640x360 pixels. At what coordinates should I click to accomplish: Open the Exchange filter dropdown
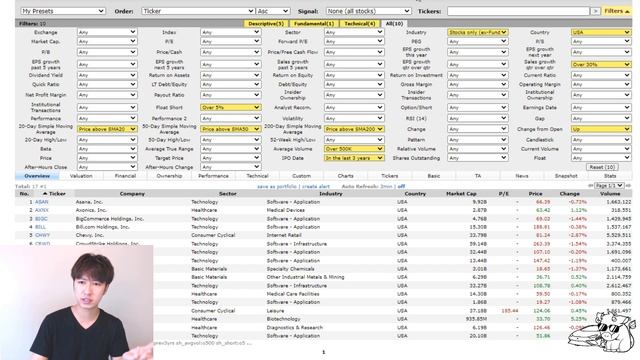point(107,32)
